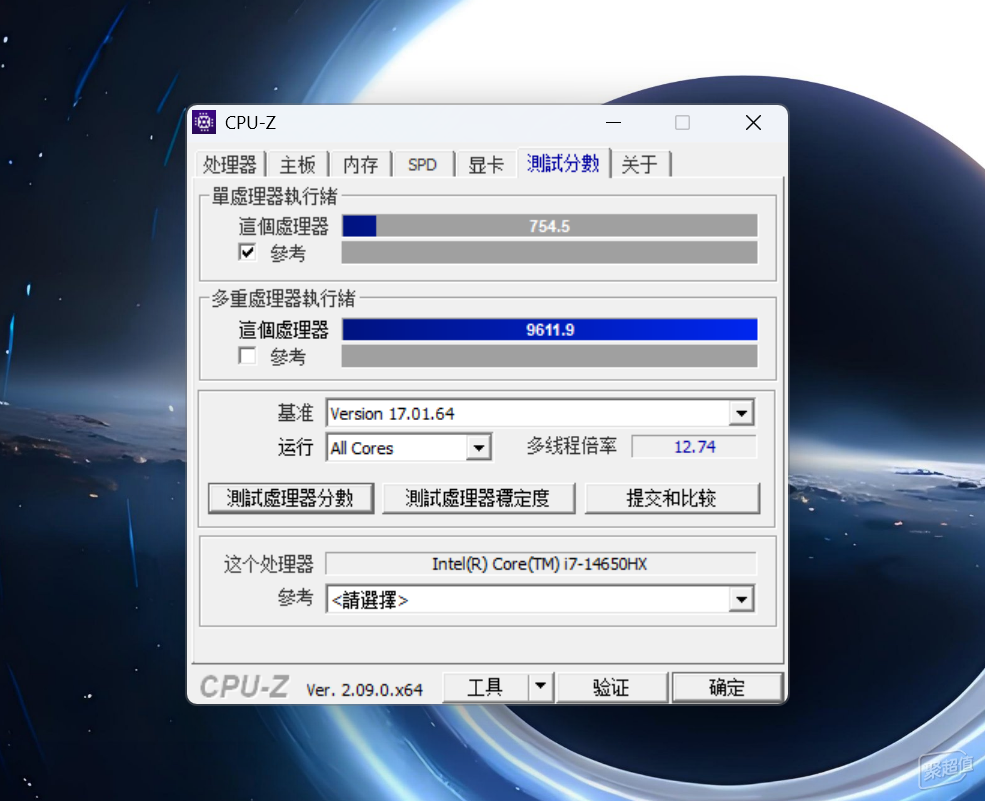Screen dimensions: 985x801
Task: Minimize the CPU-Z window
Action: [614, 123]
